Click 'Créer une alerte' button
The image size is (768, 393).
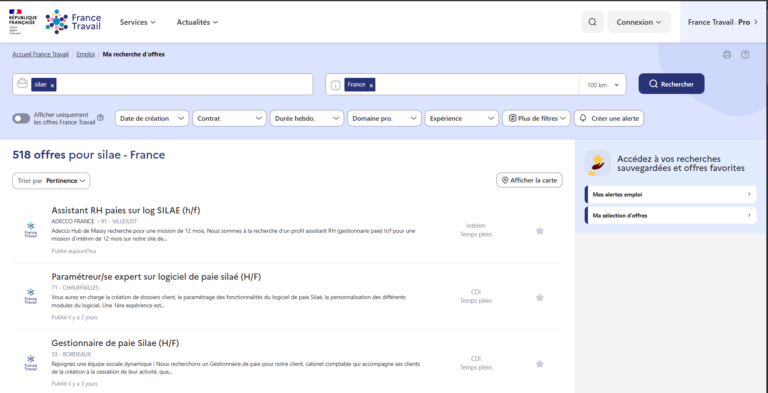point(609,118)
